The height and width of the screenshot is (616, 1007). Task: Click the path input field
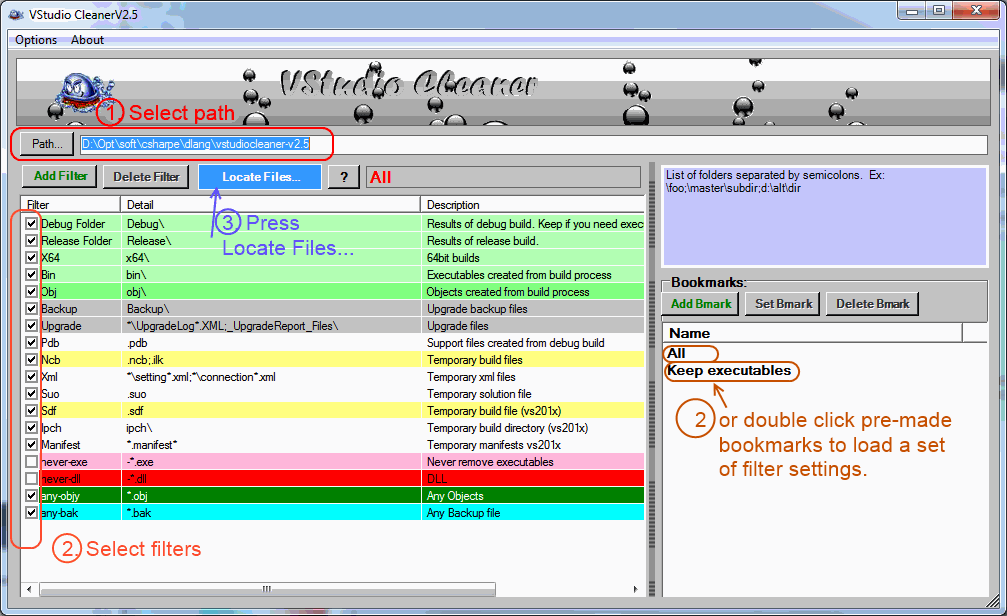(x=534, y=145)
